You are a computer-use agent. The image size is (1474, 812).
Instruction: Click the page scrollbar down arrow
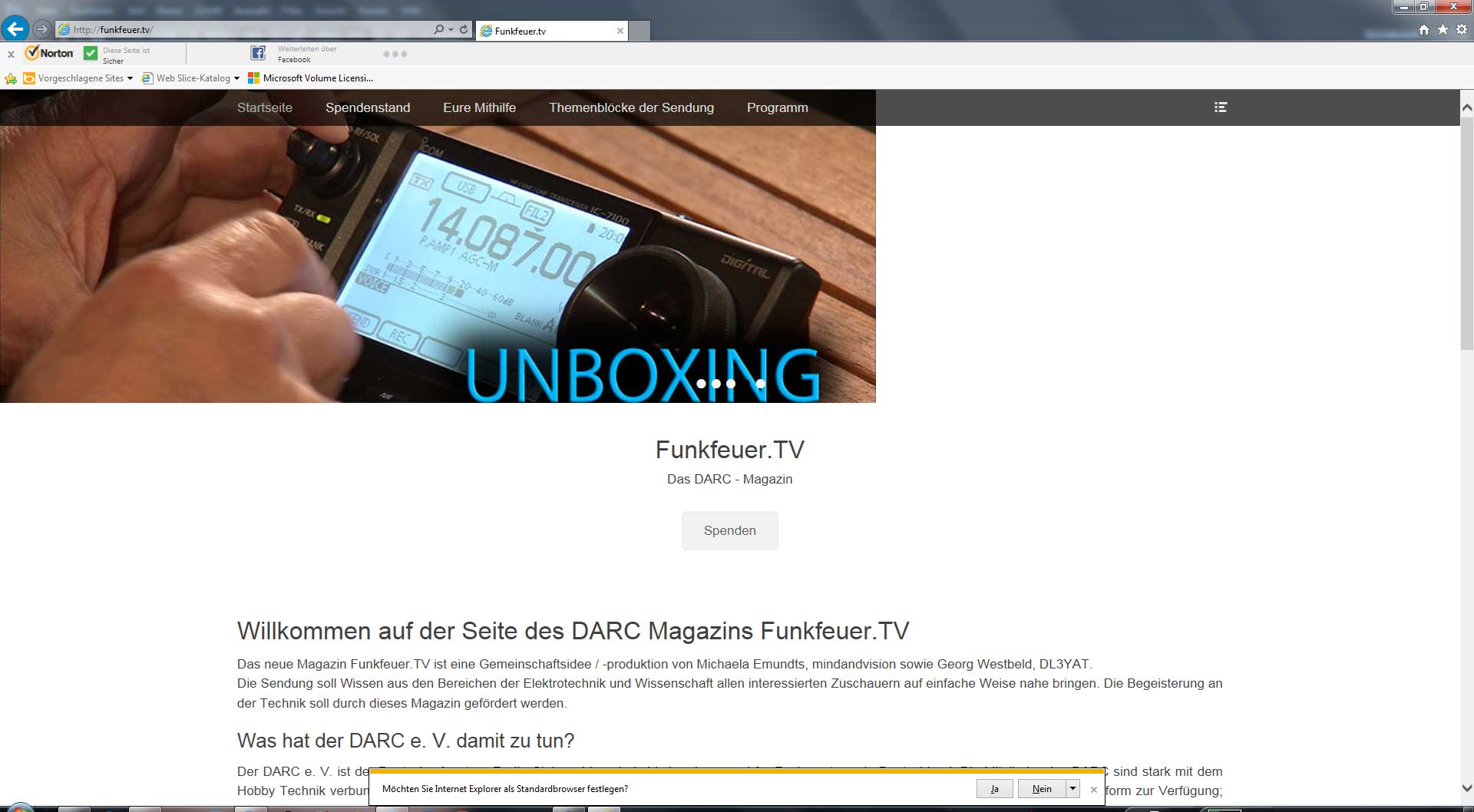tap(1466, 788)
